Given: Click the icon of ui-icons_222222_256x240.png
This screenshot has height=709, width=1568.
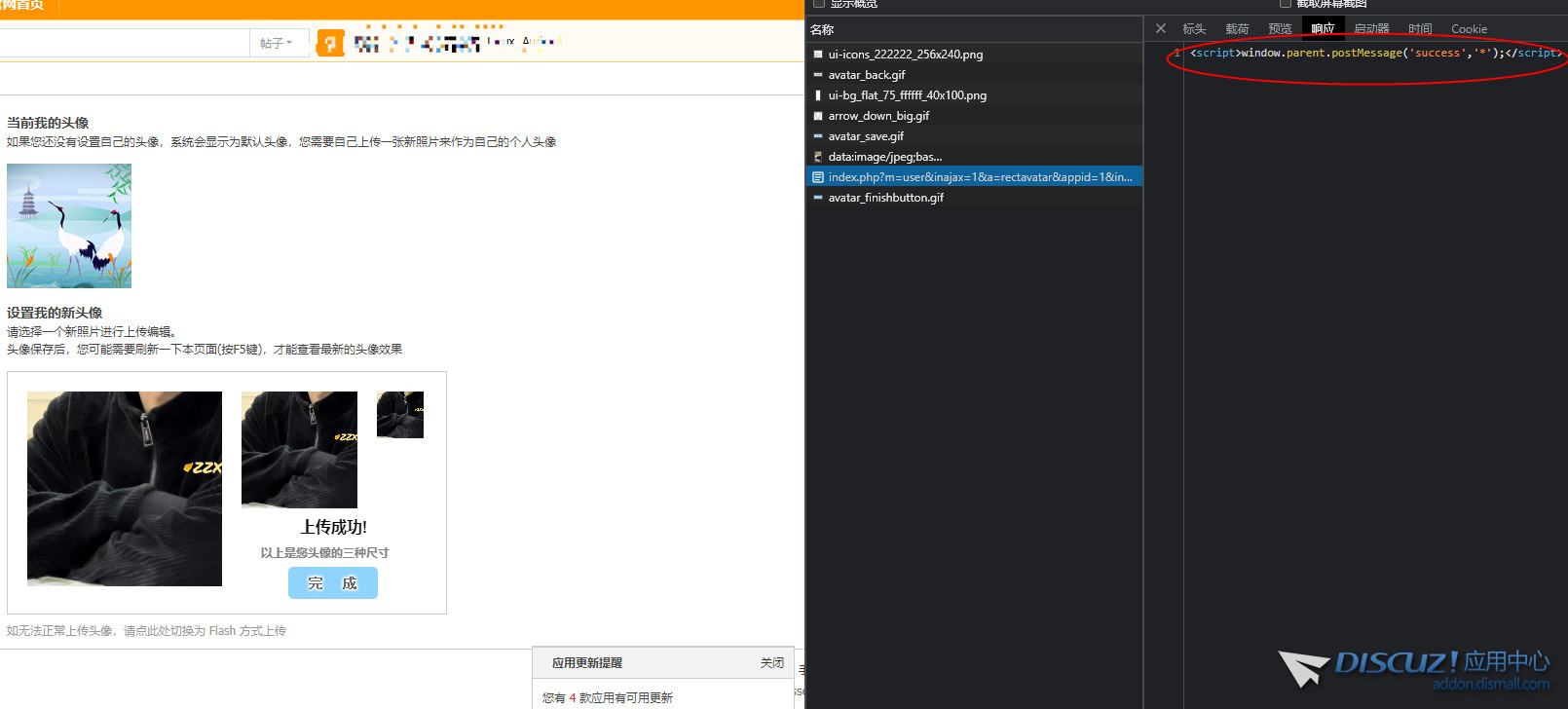Looking at the screenshot, I should (818, 55).
